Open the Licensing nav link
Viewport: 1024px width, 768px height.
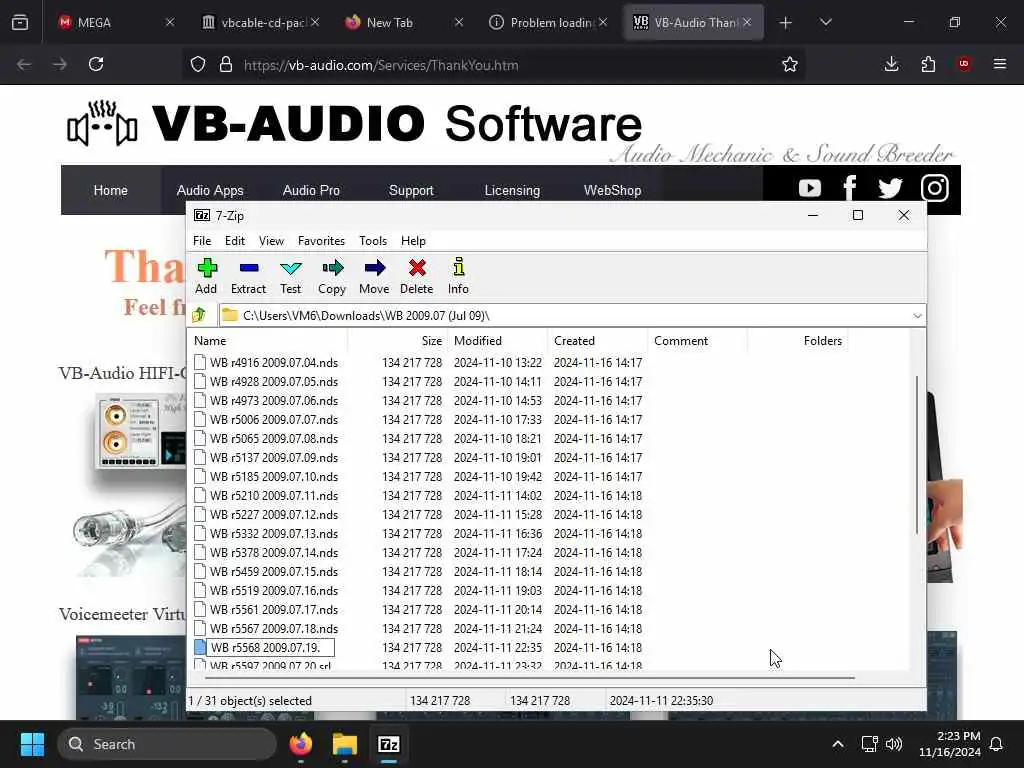(x=512, y=190)
